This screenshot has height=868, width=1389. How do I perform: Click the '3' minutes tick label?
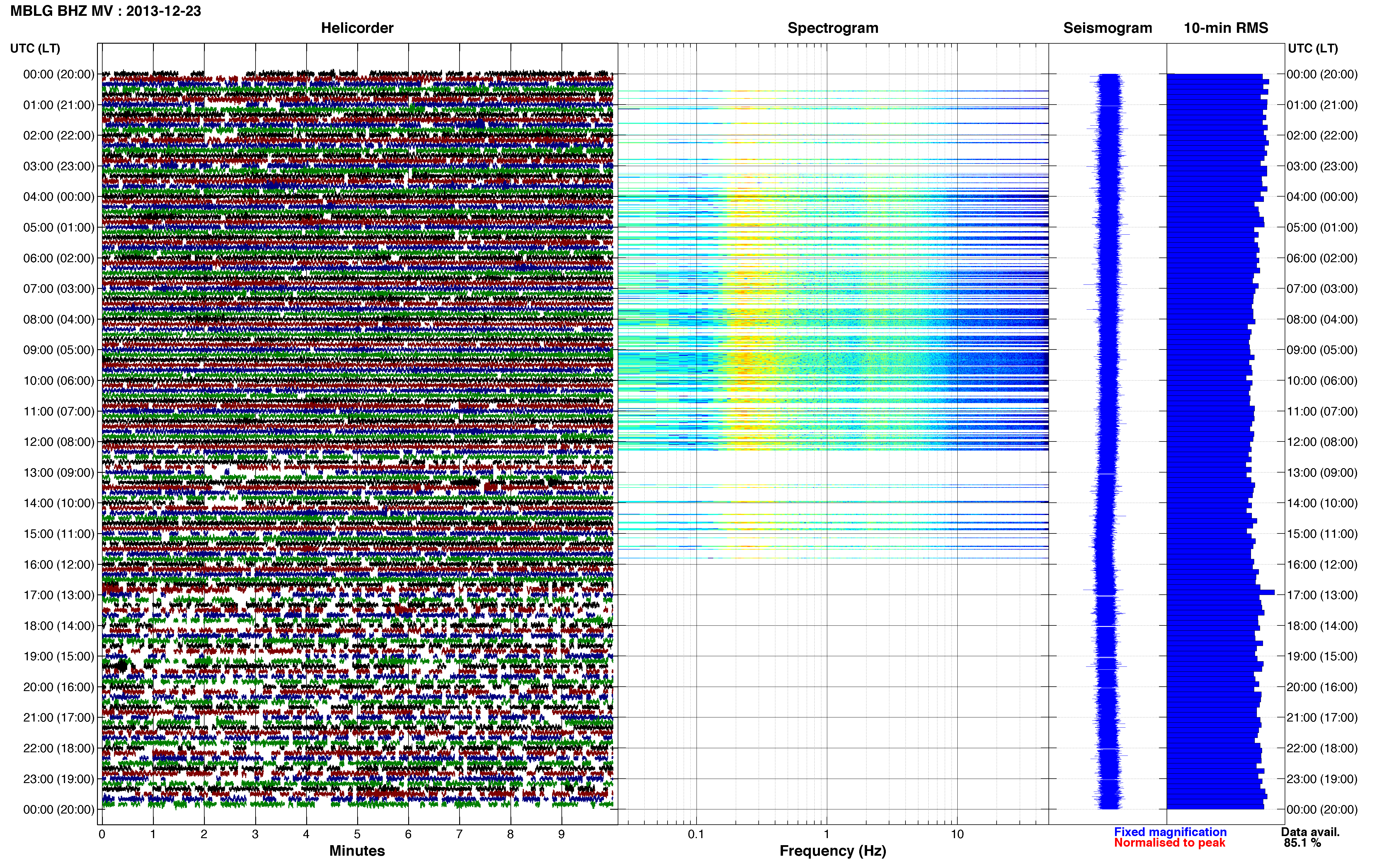255,834
